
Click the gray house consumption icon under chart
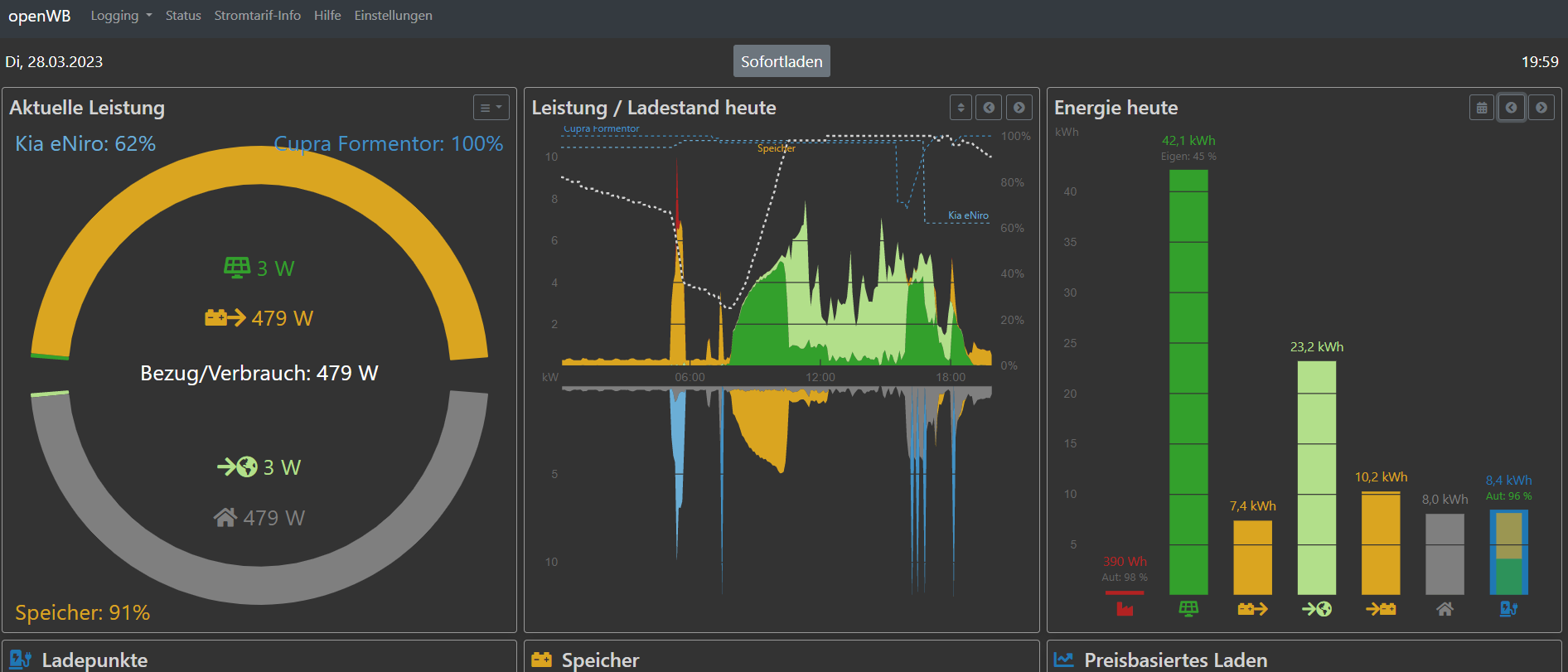coord(1445,609)
